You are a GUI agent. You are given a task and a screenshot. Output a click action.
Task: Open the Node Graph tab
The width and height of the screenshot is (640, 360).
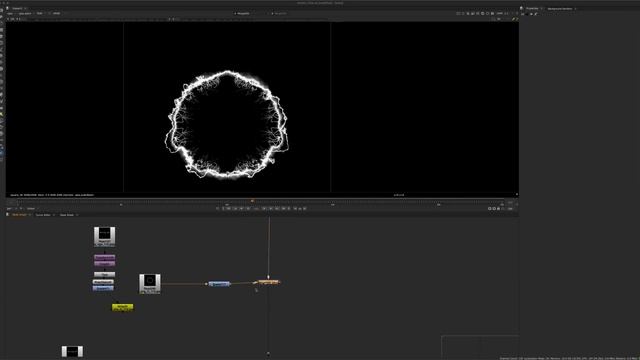pos(19,215)
